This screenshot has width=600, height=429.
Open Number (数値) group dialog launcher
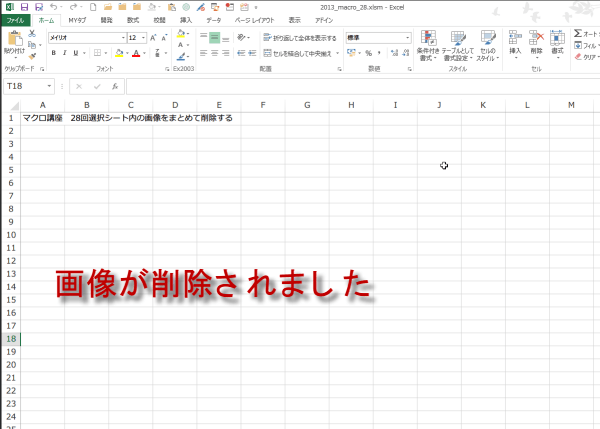pos(409,69)
